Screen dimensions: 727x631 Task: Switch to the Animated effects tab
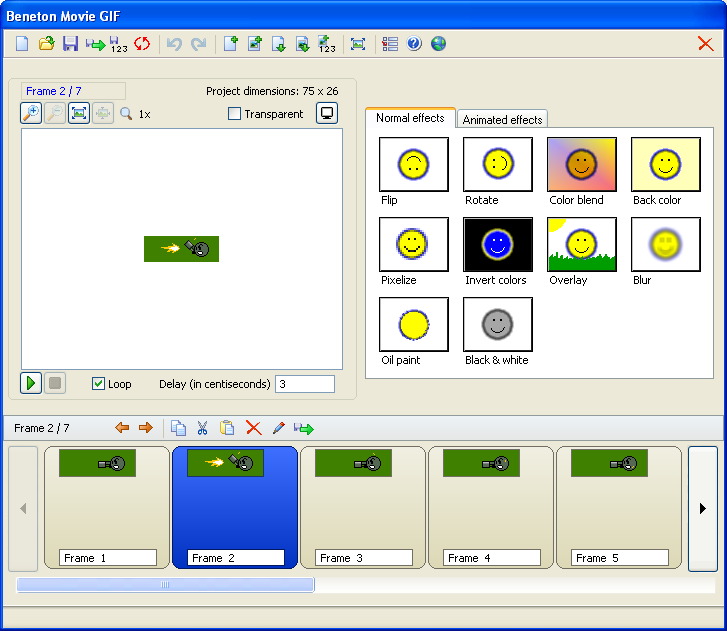(x=502, y=119)
